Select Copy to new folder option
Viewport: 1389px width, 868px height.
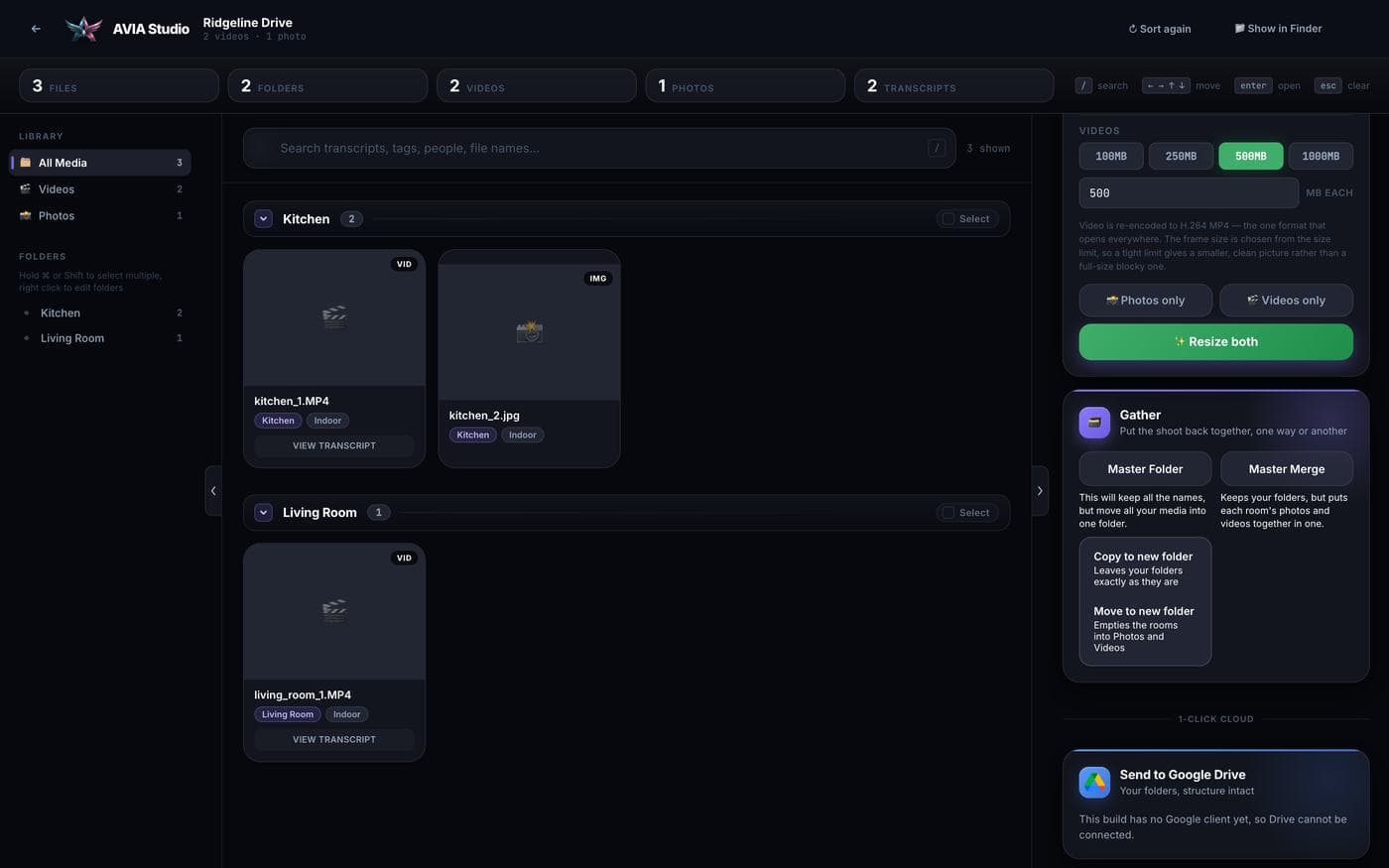[1145, 568]
